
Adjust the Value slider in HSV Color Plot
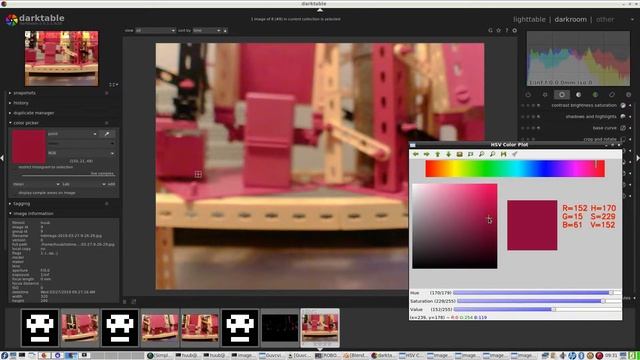537,309
